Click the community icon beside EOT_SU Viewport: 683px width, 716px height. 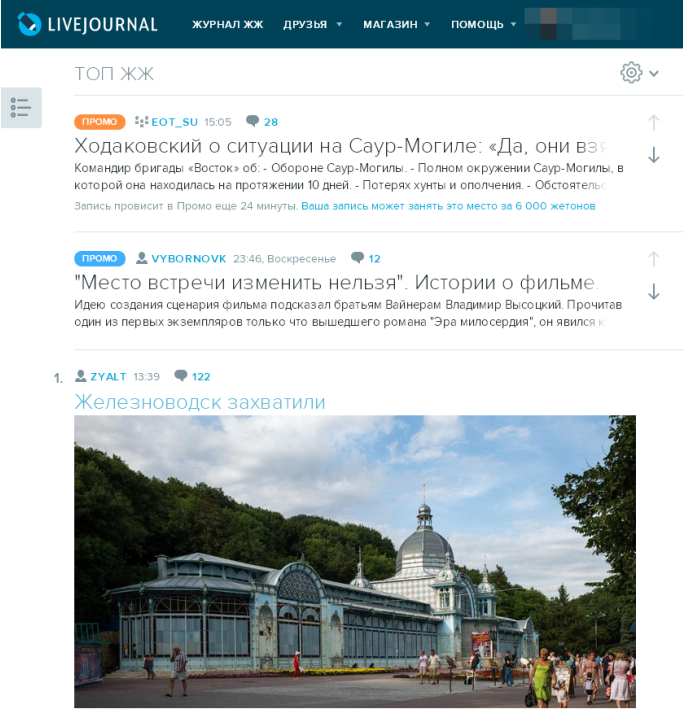click(x=142, y=121)
